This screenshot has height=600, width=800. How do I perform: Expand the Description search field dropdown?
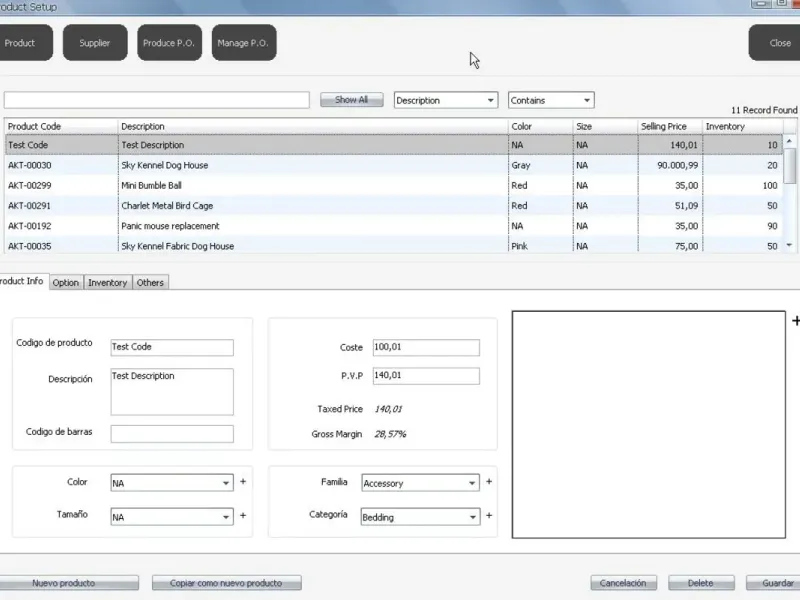pos(490,100)
